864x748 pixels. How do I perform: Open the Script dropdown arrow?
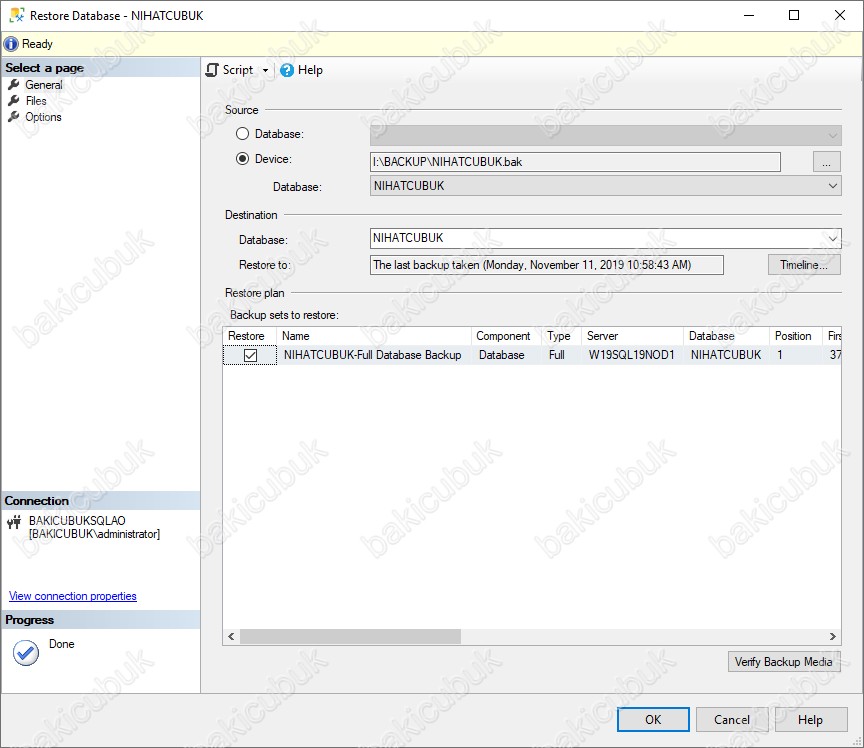click(265, 71)
